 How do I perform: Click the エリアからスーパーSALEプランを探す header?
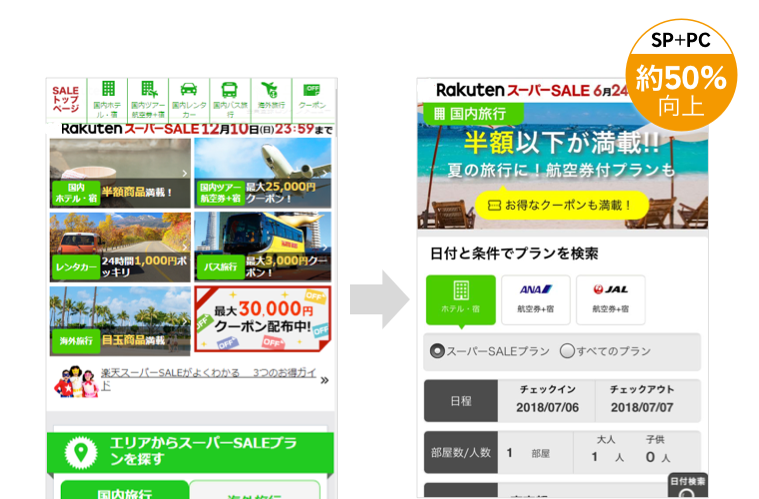tap(190, 453)
